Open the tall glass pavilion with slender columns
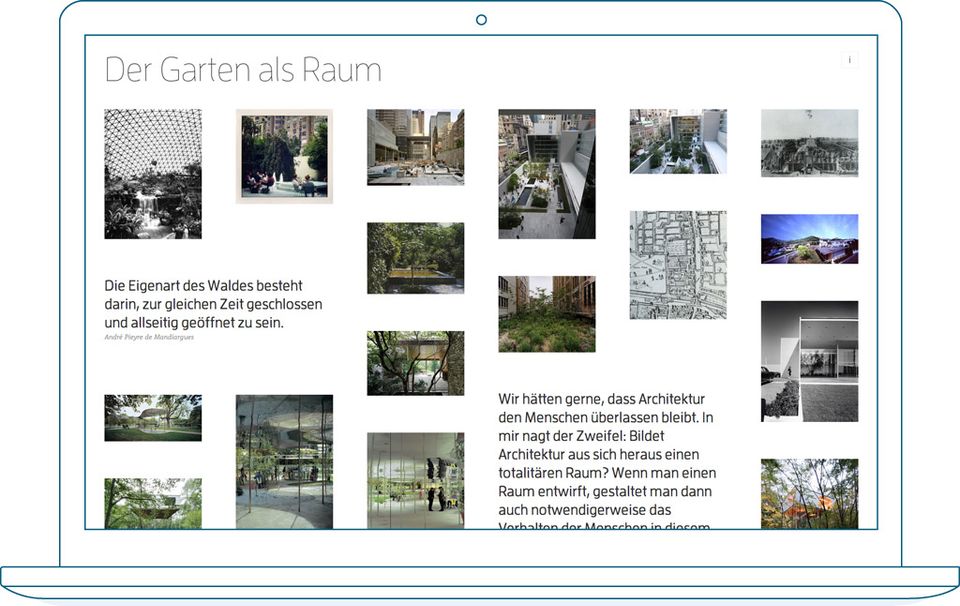Image resolution: width=960 pixels, height=606 pixels. click(x=284, y=461)
